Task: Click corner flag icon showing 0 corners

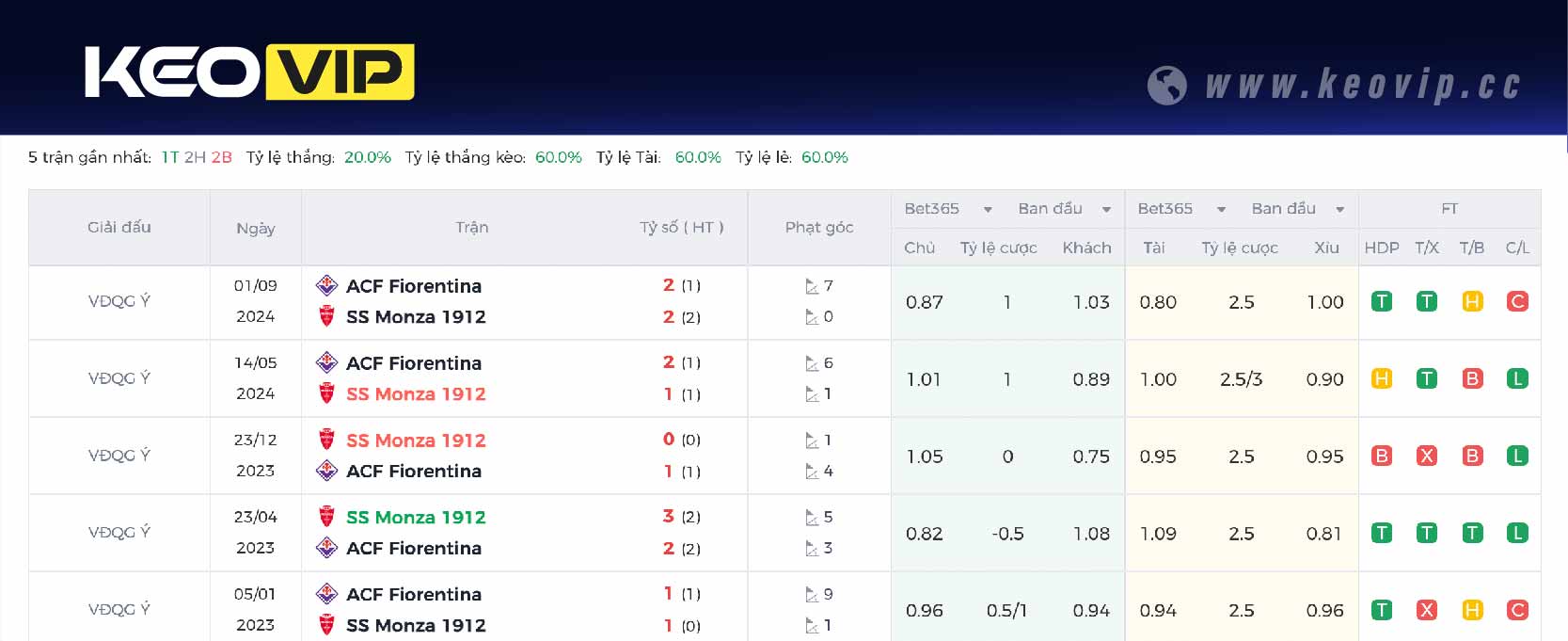Action: tap(812, 317)
